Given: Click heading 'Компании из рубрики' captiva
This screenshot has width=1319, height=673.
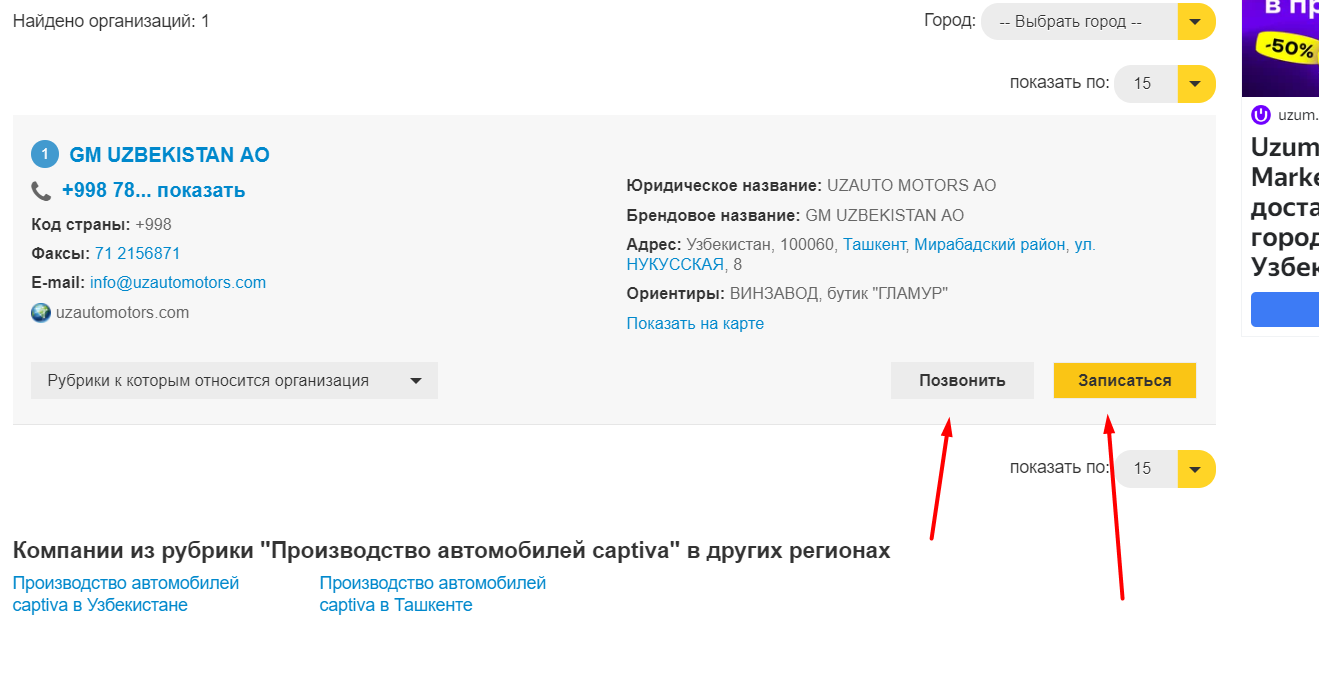Looking at the screenshot, I should pos(451,551).
